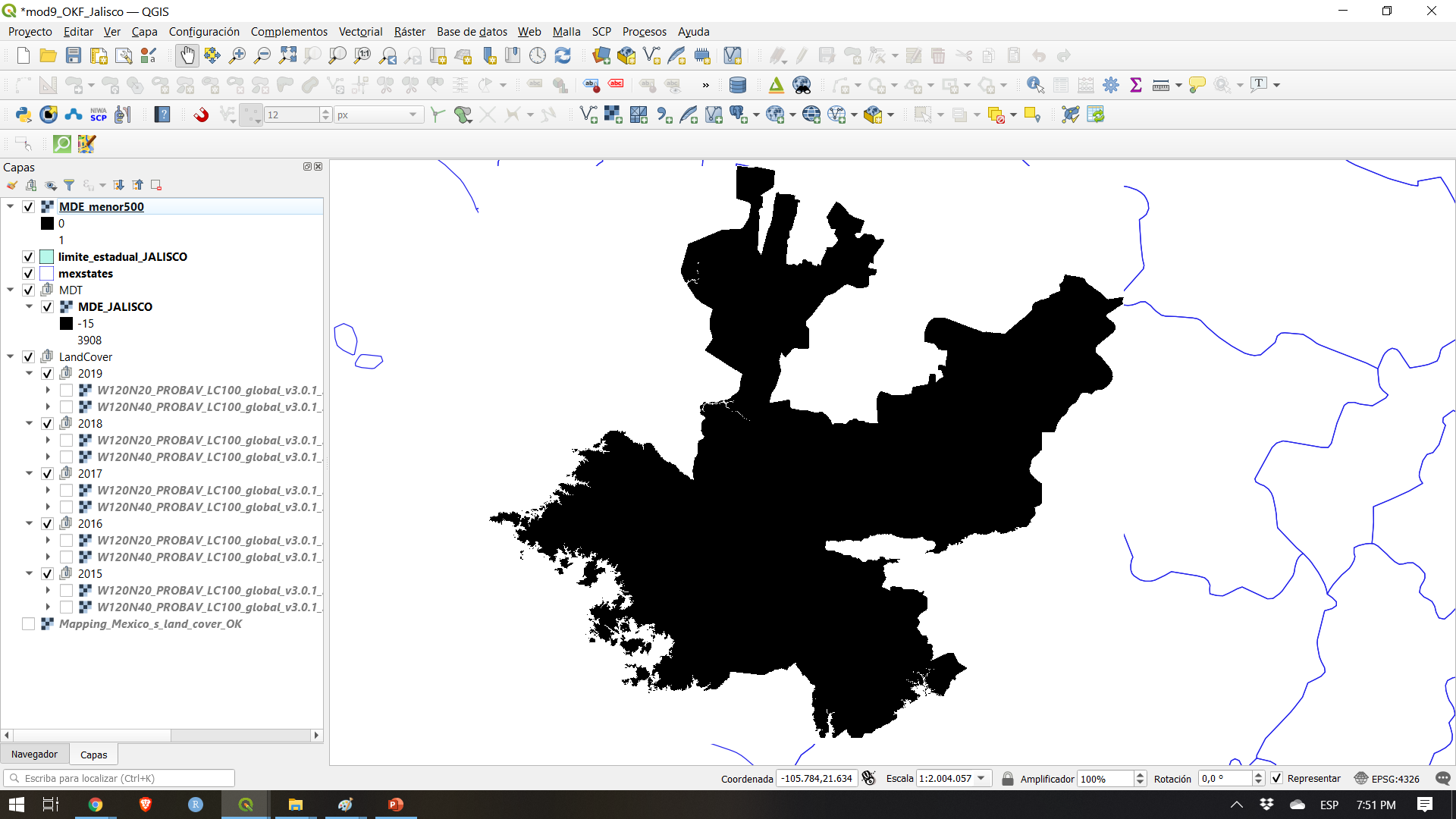Remove selected layer or group

[x=156, y=185]
